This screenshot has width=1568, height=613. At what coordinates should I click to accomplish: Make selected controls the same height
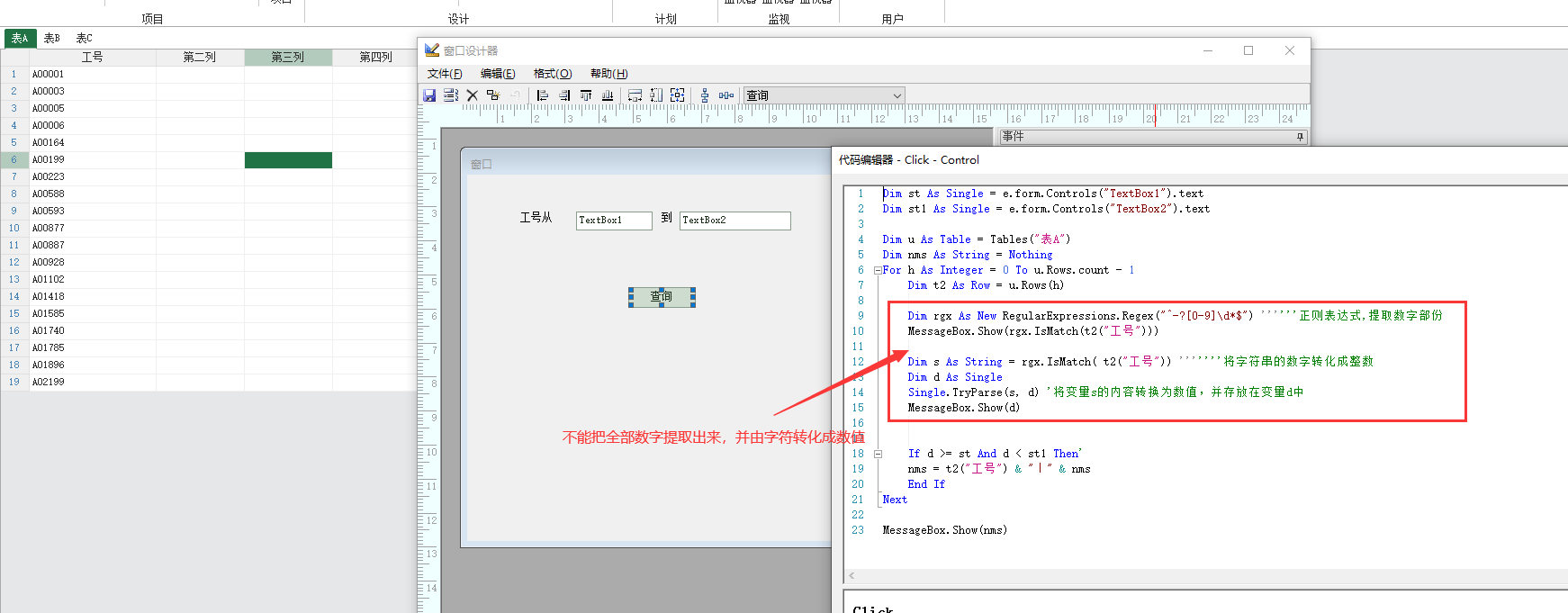656,95
